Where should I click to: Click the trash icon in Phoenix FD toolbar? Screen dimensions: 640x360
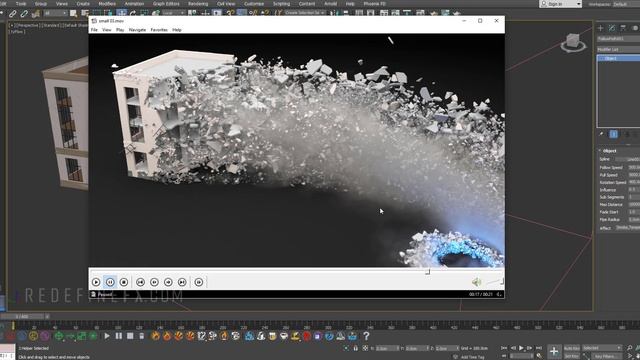point(142,336)
